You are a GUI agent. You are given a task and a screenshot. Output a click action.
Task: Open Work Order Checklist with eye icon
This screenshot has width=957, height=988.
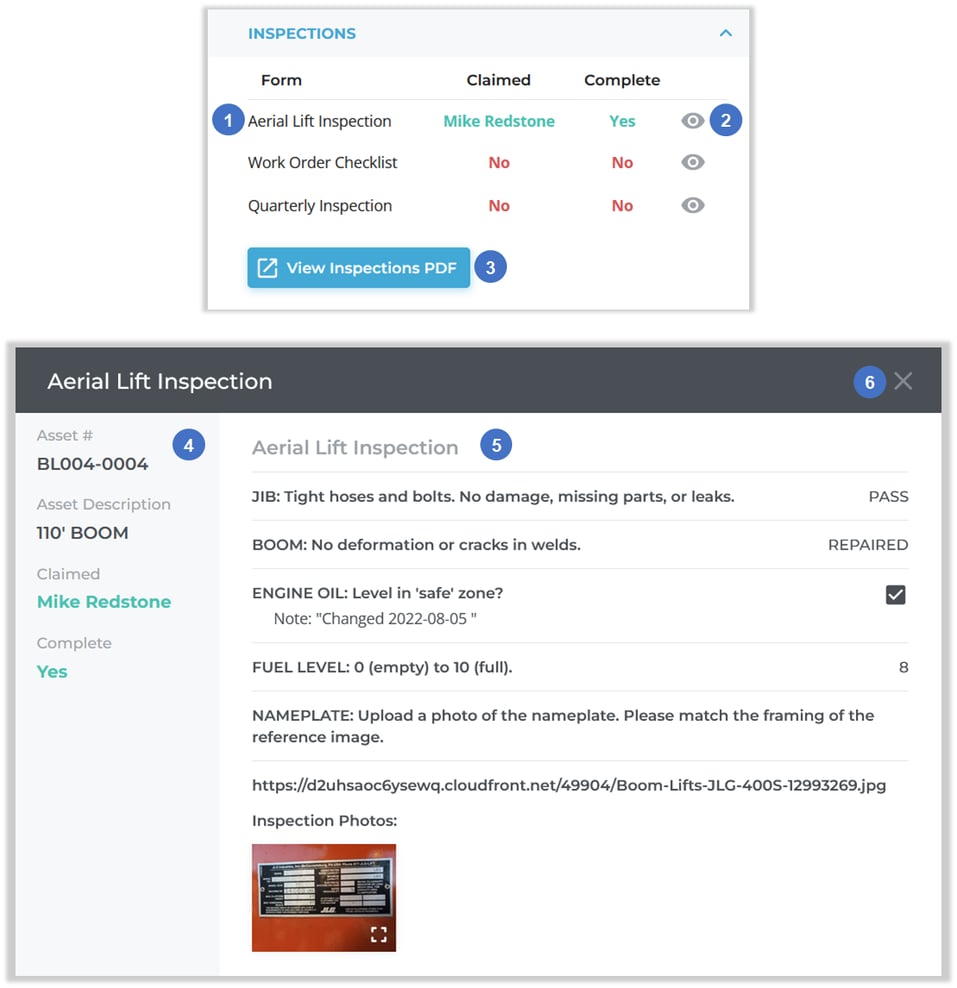(x=691, y=162)
